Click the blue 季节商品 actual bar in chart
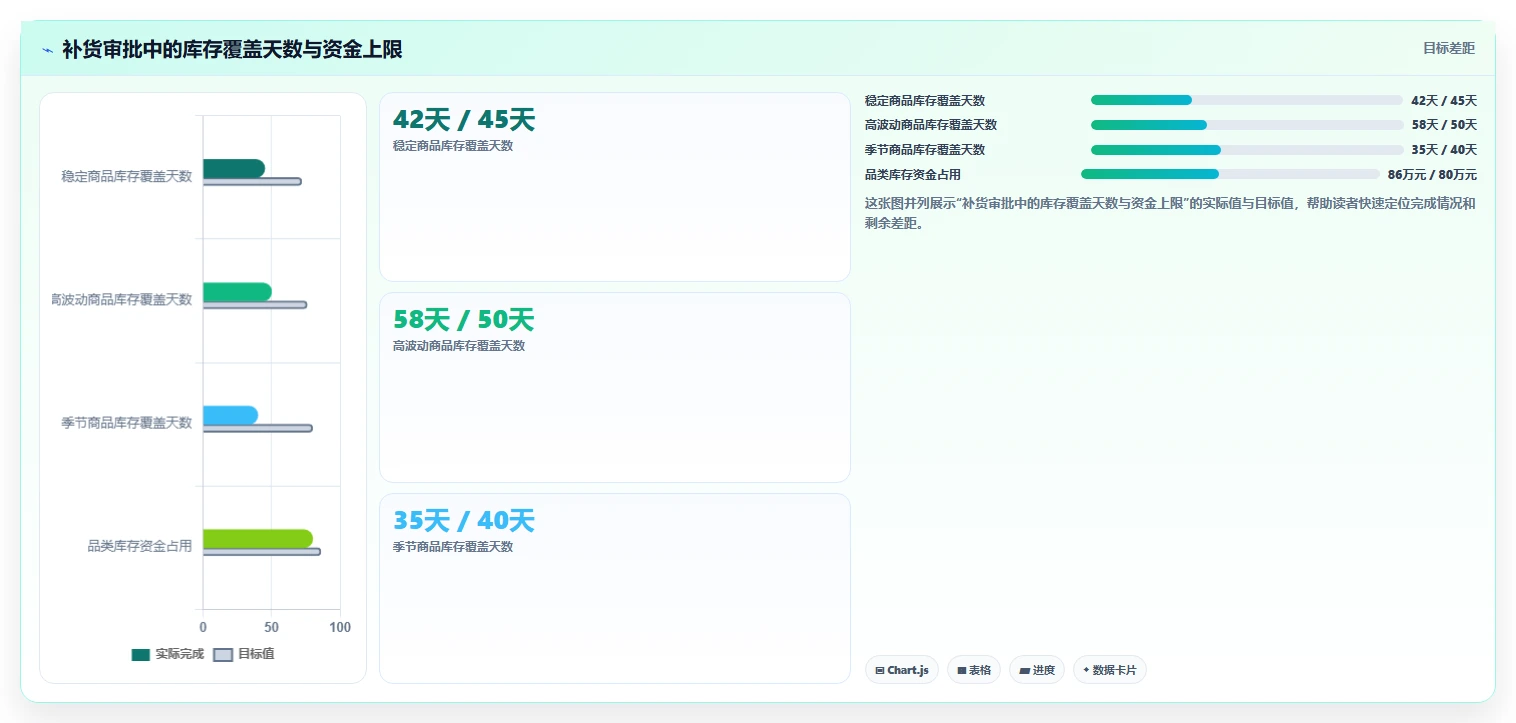Image resolution: width=1516 pixels, height=723 pixels. 230,415
